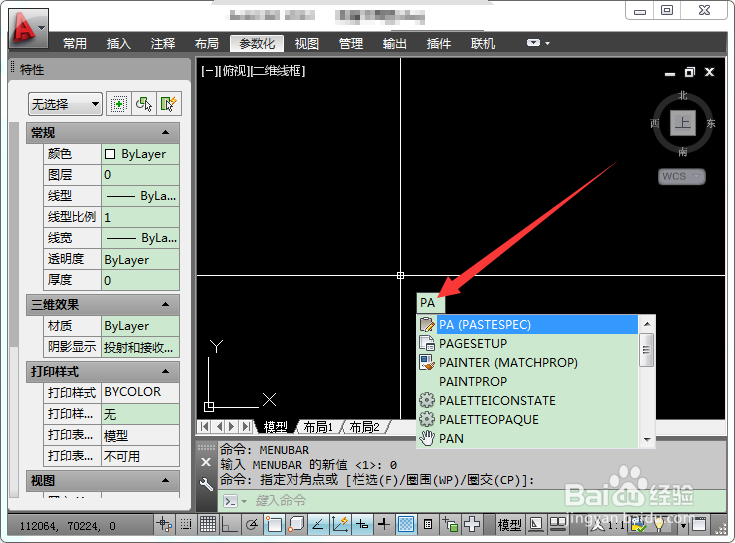The image size is (735, 543).
Task: Click the Transparency display status icon
Action: [406, 524]
